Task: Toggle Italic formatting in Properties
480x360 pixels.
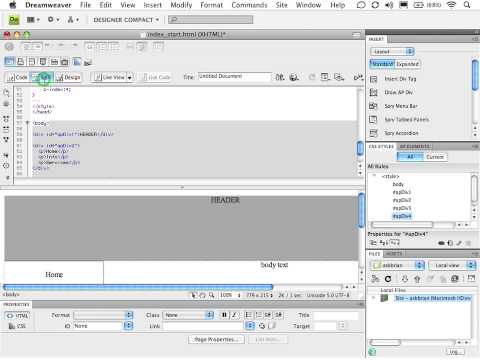Action: [x=234, y=315]
